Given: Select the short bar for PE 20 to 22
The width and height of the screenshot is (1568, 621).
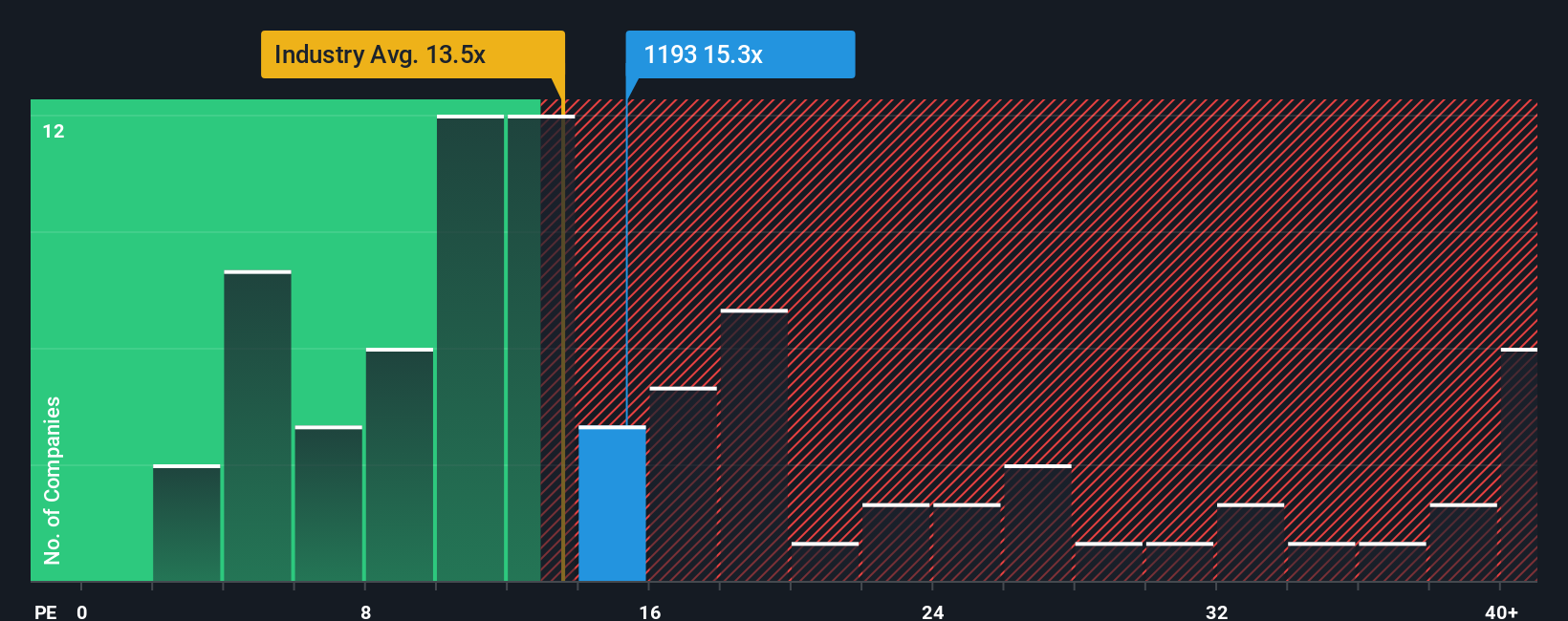Looking at the screenshot, I should [825, 562].
